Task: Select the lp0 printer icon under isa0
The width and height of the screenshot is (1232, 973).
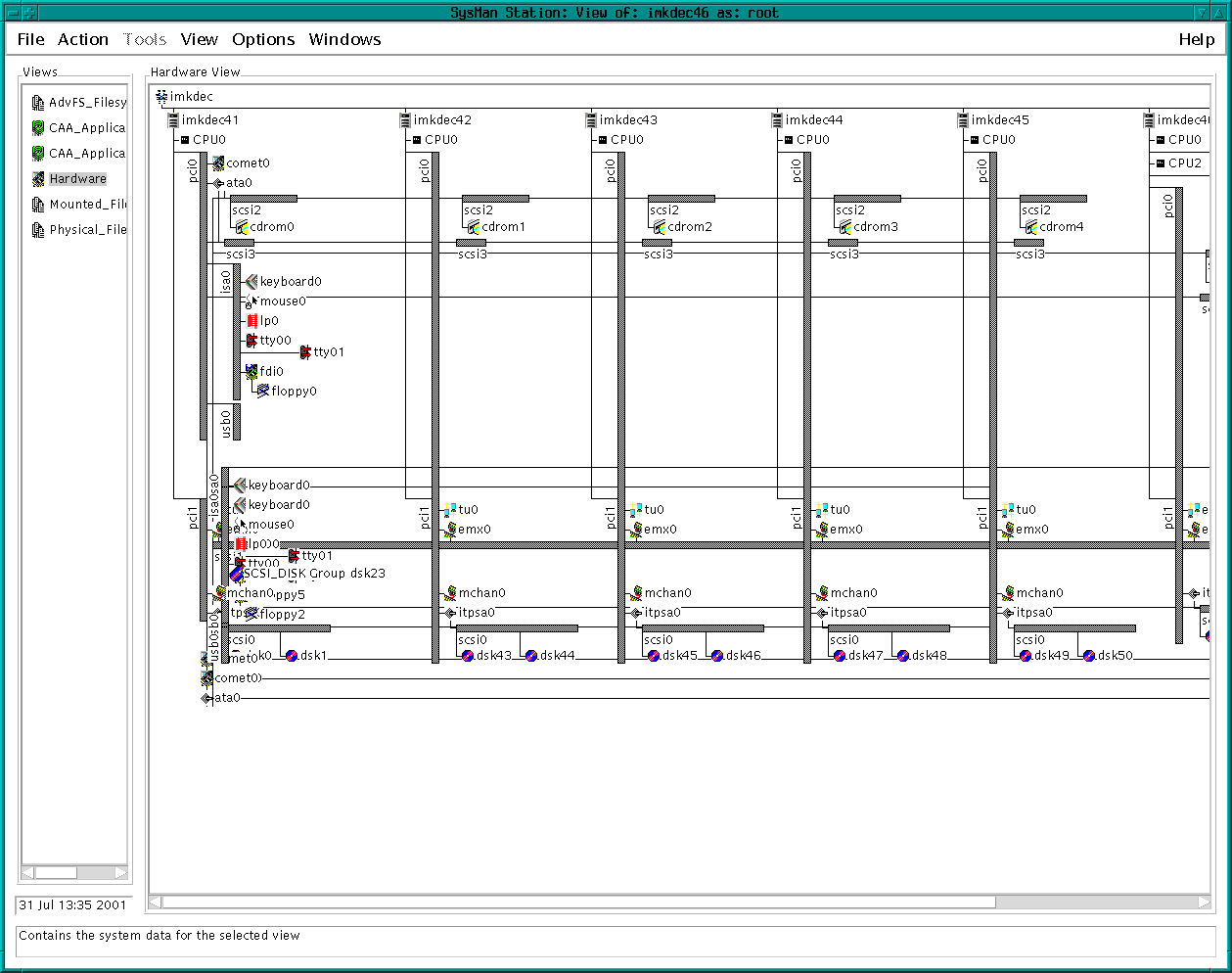Action: tap(252, 321)
